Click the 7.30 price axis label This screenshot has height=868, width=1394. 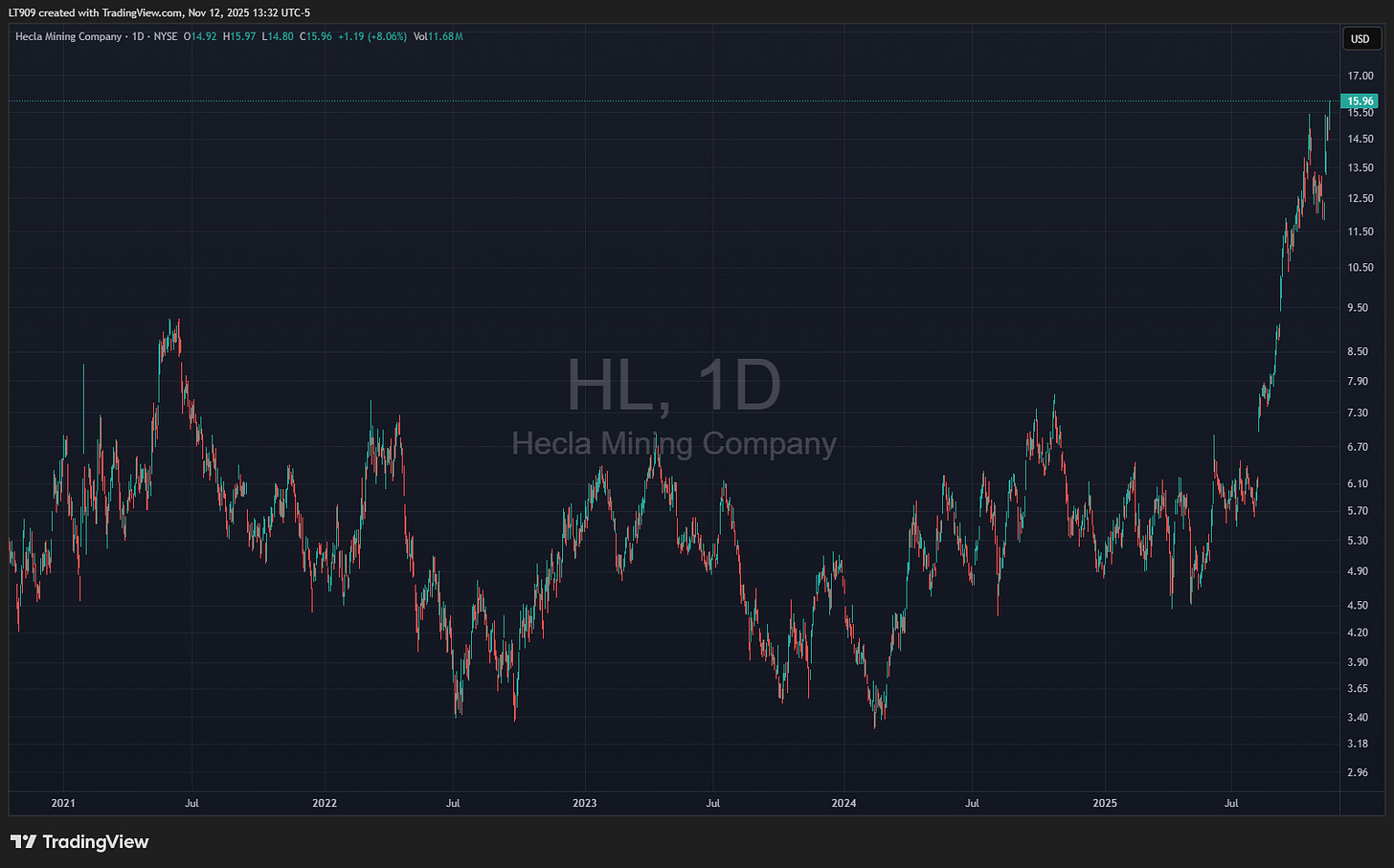pos(1358,413)
